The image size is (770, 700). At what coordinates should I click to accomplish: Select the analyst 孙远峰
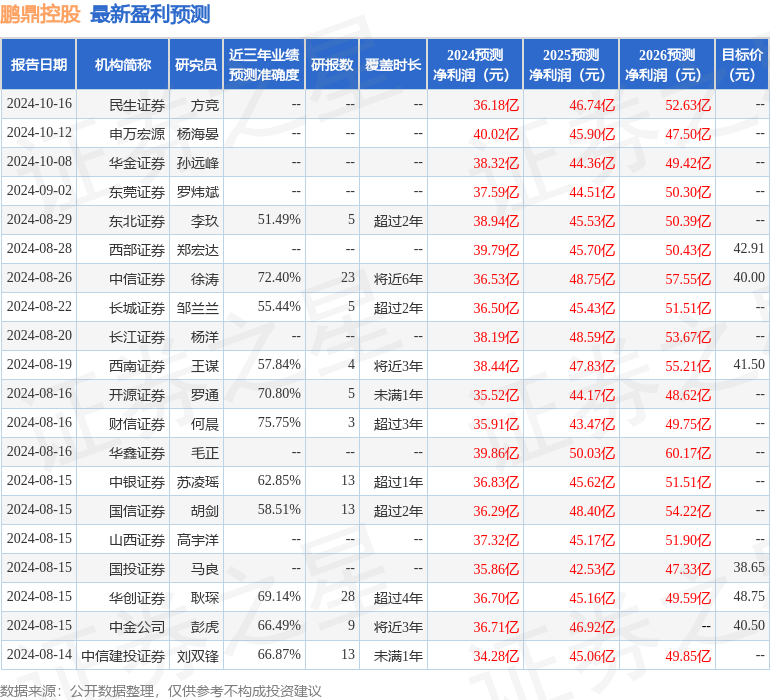[x=198, y=163]
